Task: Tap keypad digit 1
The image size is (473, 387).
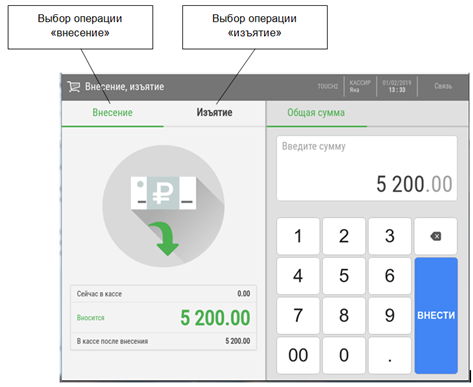Action: 298,236
